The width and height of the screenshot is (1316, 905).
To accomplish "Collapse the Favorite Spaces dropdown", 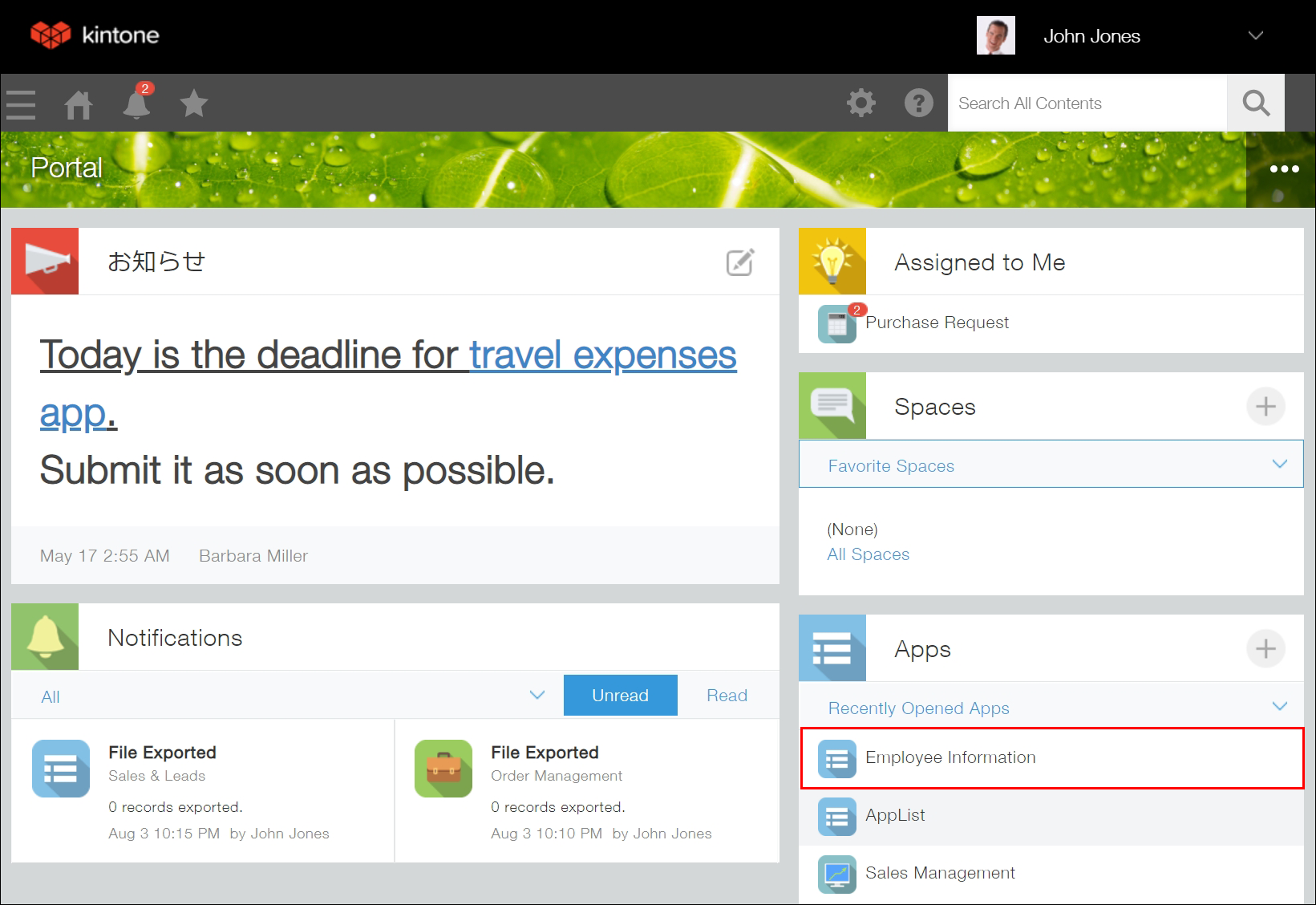I will click(x=1281, y=464).
